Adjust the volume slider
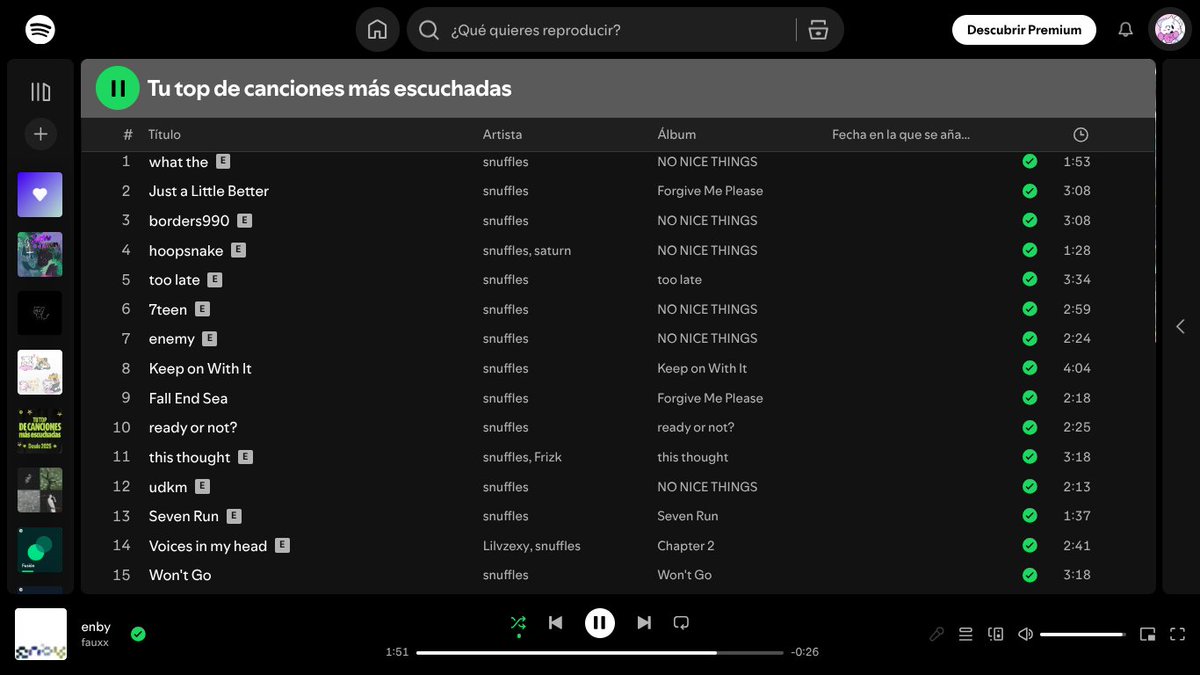Image resolution: width=1200 pixels, height=675 pixels. pos(1083,634)
